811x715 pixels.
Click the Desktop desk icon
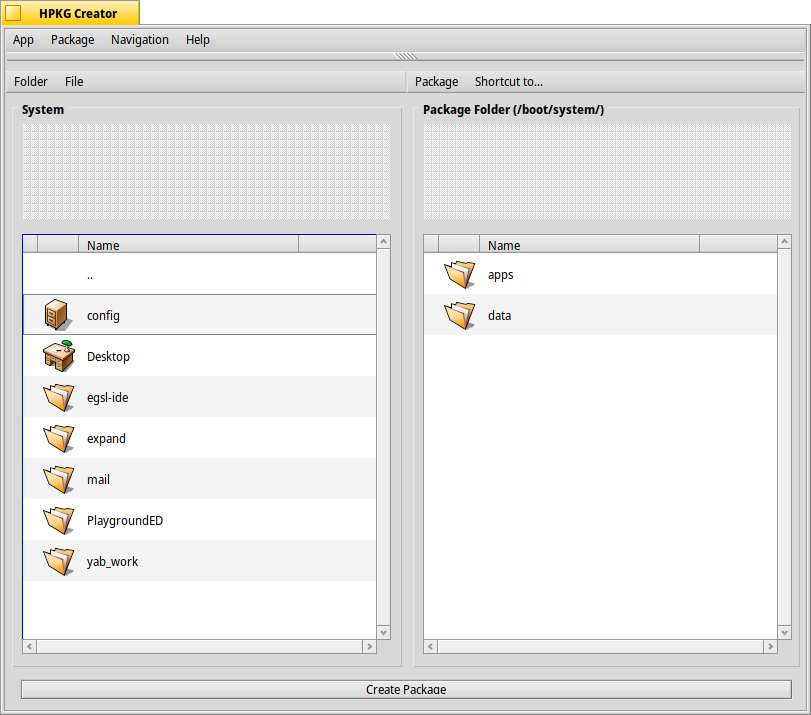tap(58, 356)
